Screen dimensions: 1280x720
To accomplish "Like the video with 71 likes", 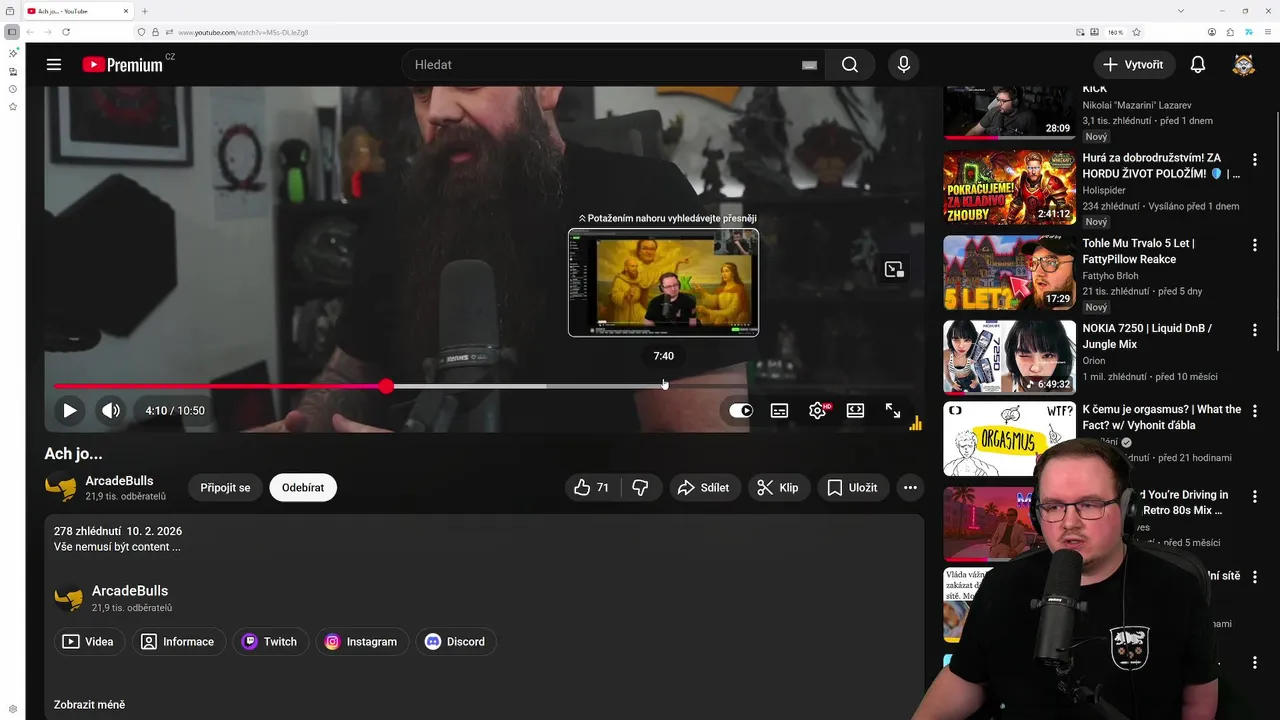I will 592,487.
